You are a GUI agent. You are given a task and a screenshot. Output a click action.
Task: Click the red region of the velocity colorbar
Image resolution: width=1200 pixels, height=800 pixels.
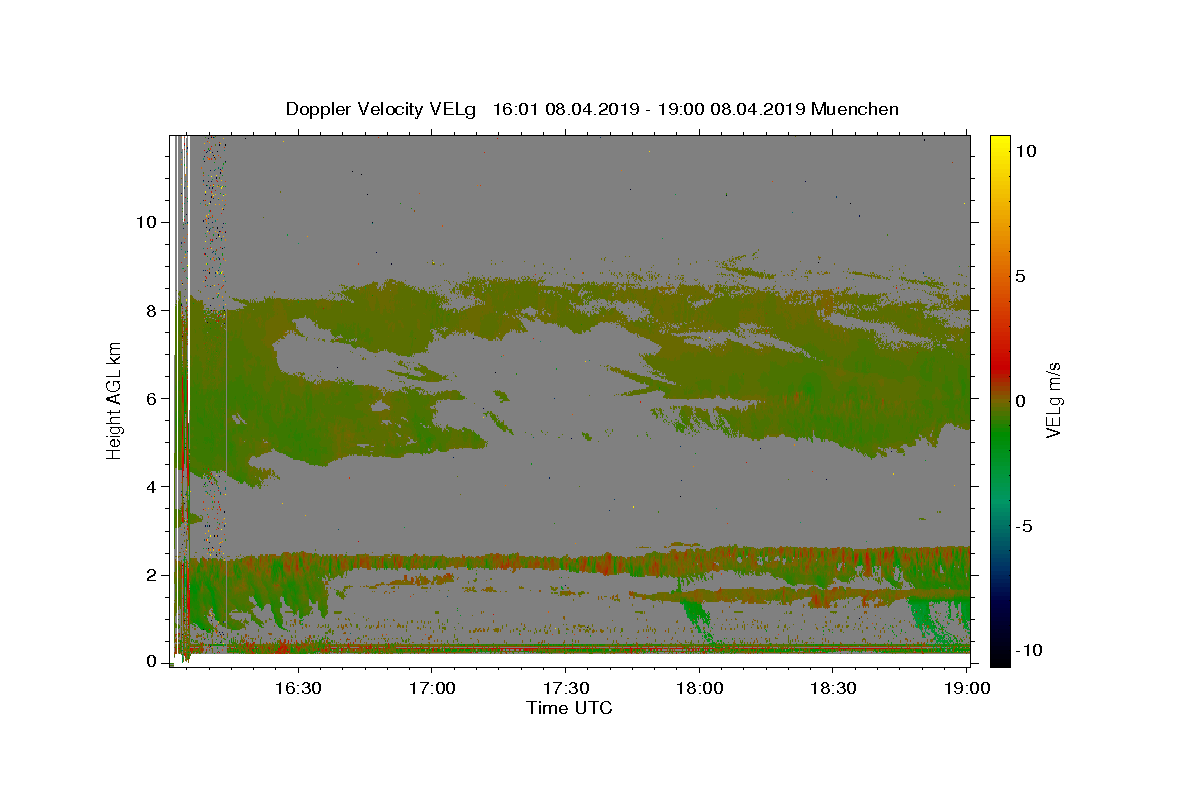1000,365
